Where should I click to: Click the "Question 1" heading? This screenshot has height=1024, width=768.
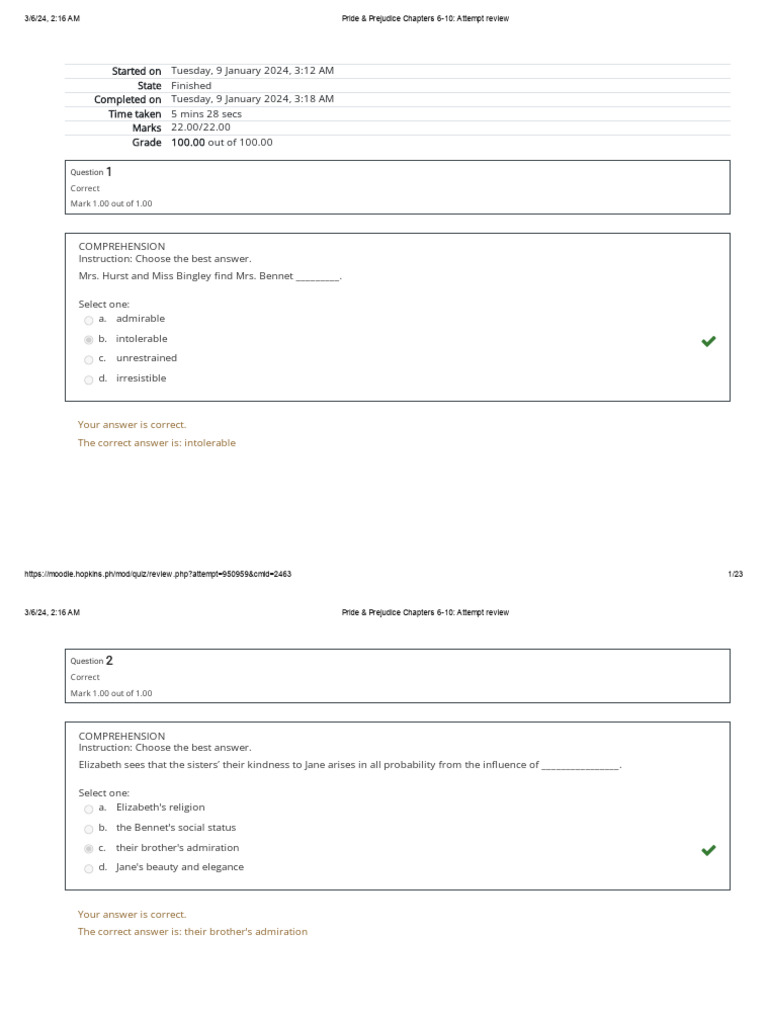91,172
